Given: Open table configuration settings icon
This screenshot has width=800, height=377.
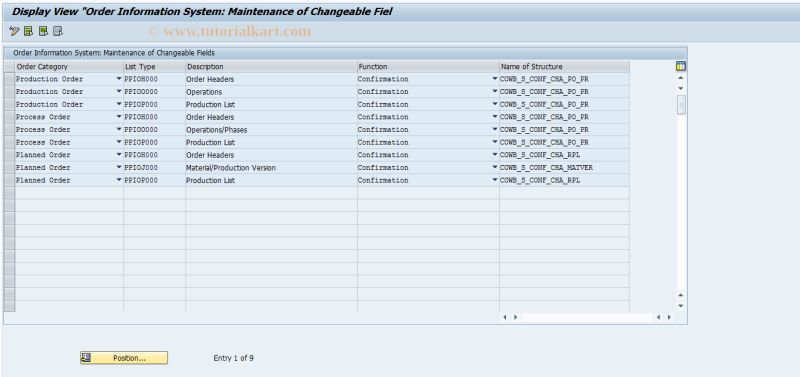Looking at the screenshot, I should 681,66.
